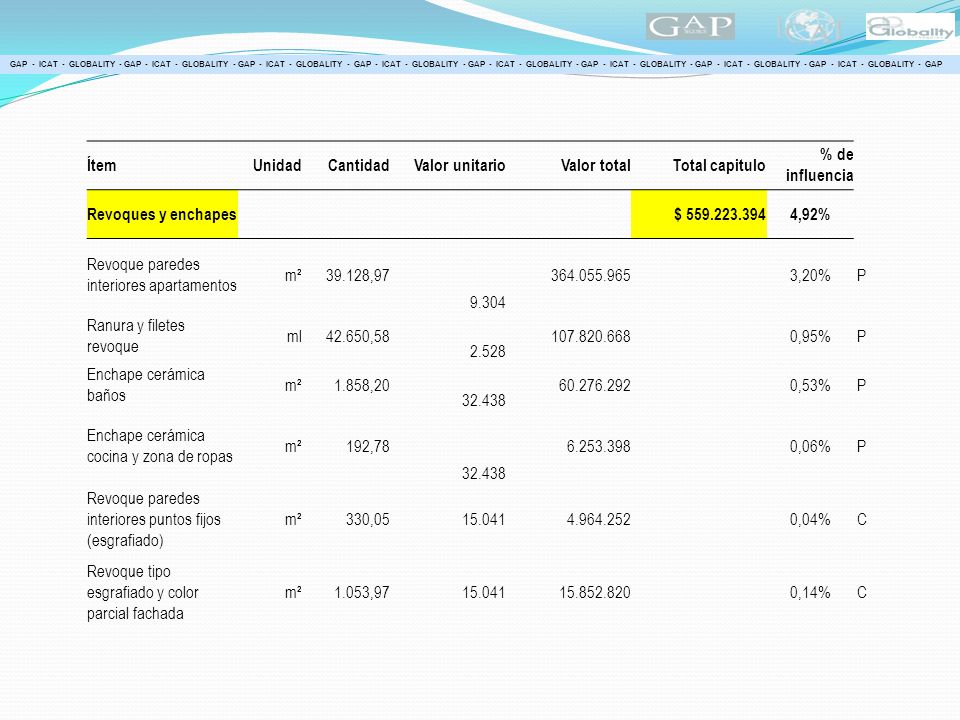
Task: Click total value '107.820.668'
Action: point(590,337)
